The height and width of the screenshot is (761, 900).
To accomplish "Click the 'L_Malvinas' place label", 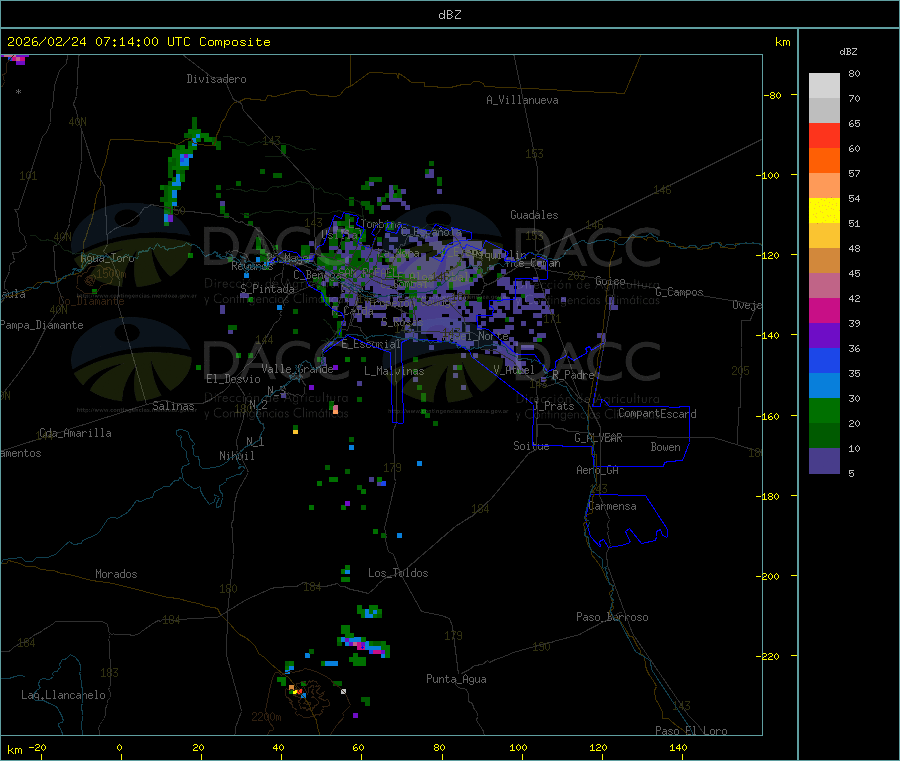I will coord(394,371).
